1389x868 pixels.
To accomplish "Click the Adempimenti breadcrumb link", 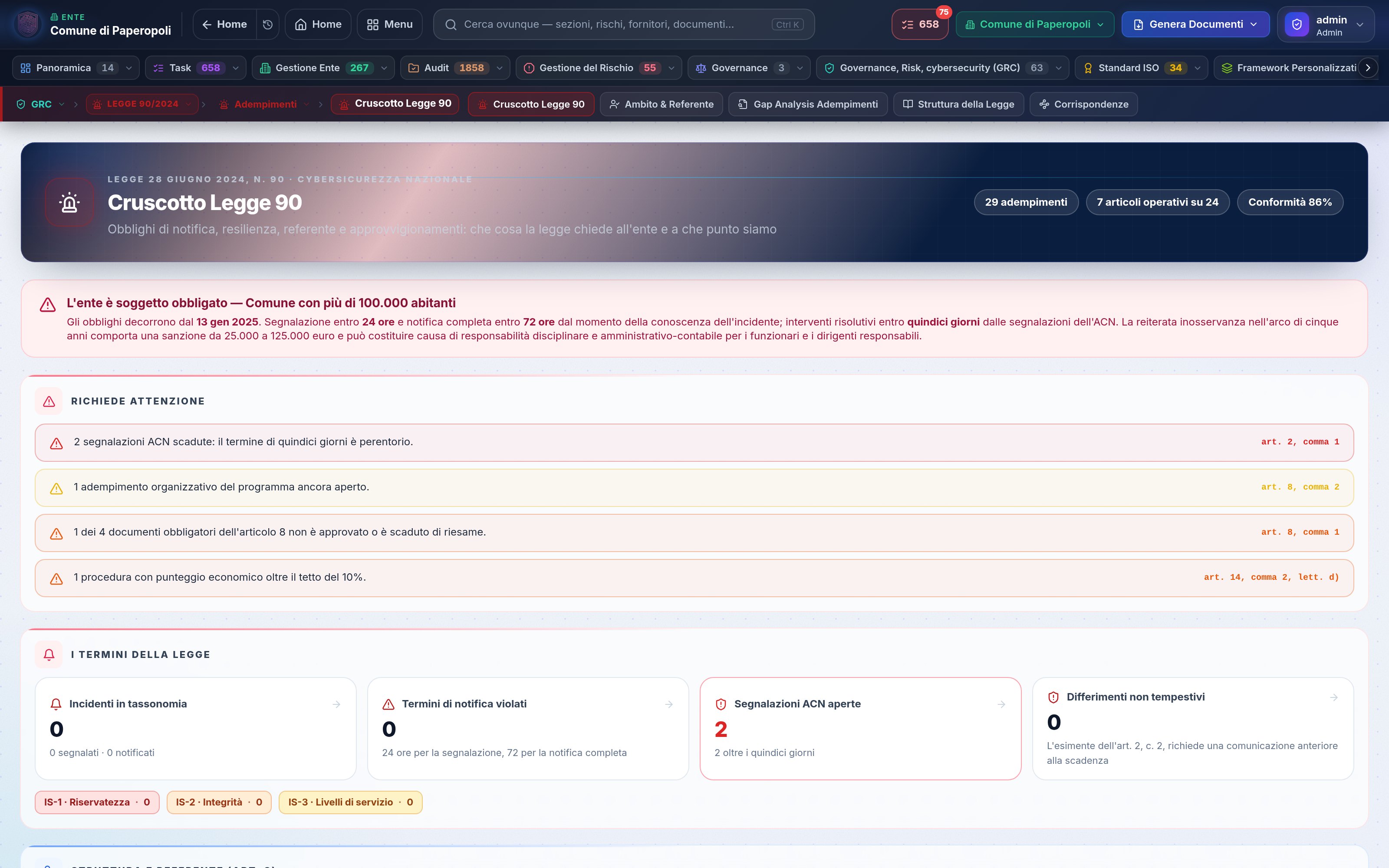I will [265, 105].
